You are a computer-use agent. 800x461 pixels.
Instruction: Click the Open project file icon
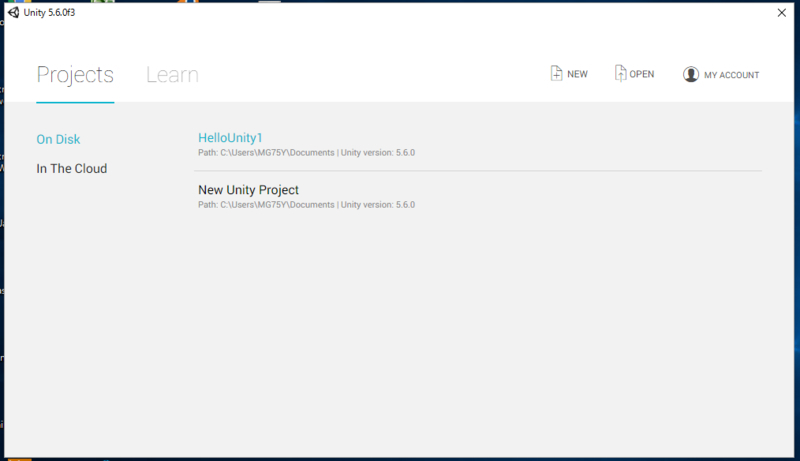pyautogui.click(x=620, y=73)
